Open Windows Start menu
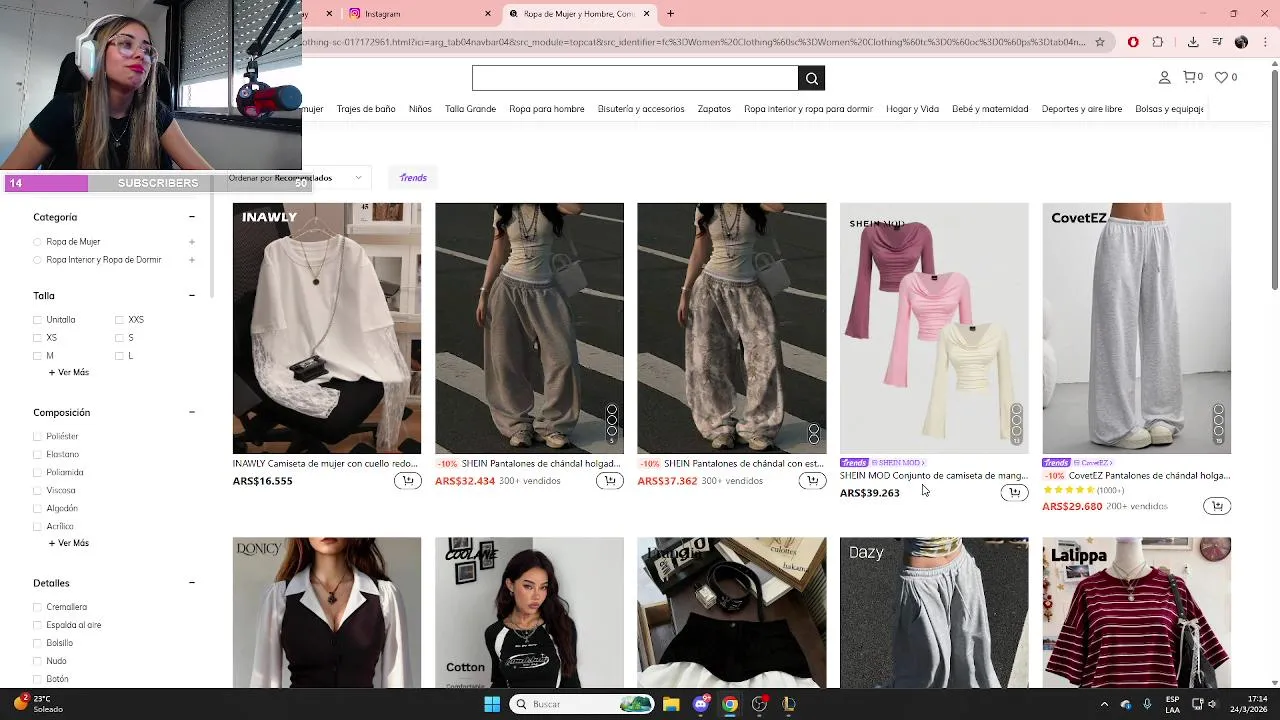This screenshot has width=1280, height=720. [x=492, y=704]
